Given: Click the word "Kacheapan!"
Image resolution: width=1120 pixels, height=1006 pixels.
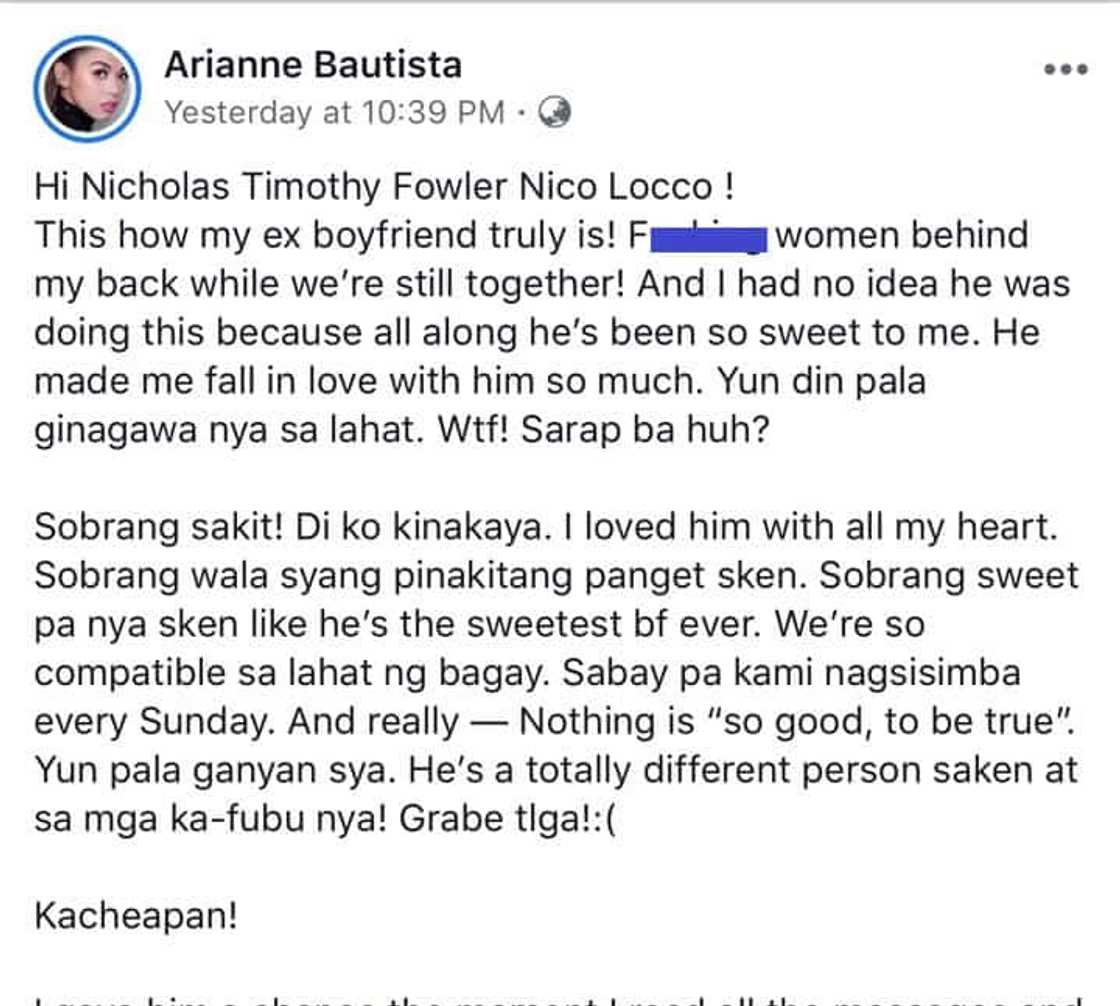Looking at the screenshot, I should (x=136, y=916).
